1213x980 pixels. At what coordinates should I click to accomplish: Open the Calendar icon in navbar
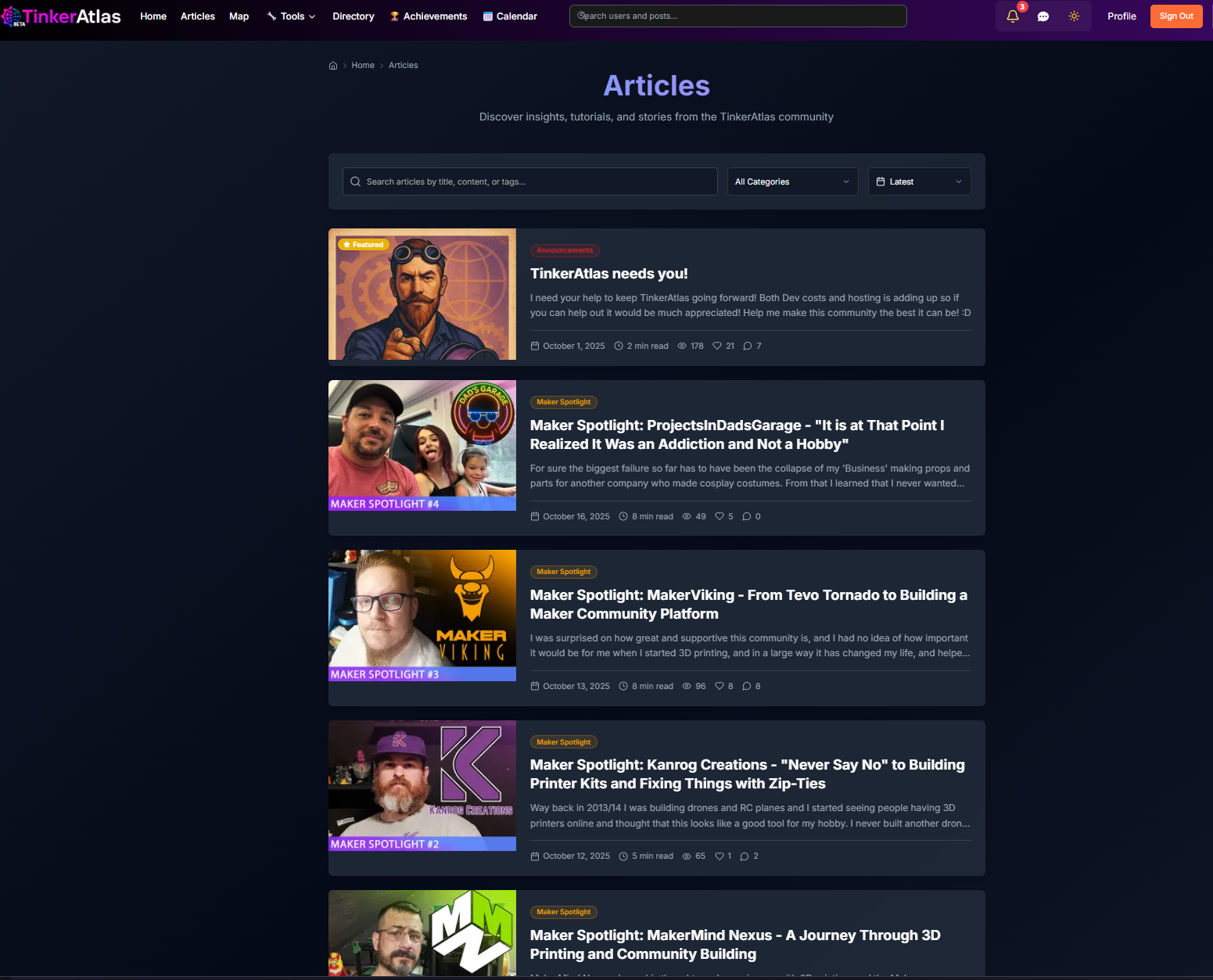tap(488, 16)
